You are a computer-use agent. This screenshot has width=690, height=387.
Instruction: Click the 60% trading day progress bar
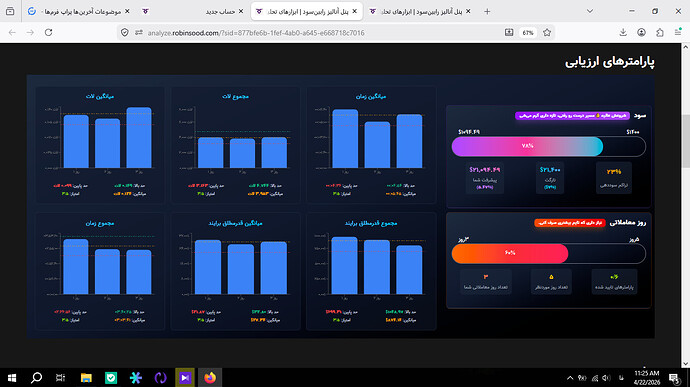[548, 254]
